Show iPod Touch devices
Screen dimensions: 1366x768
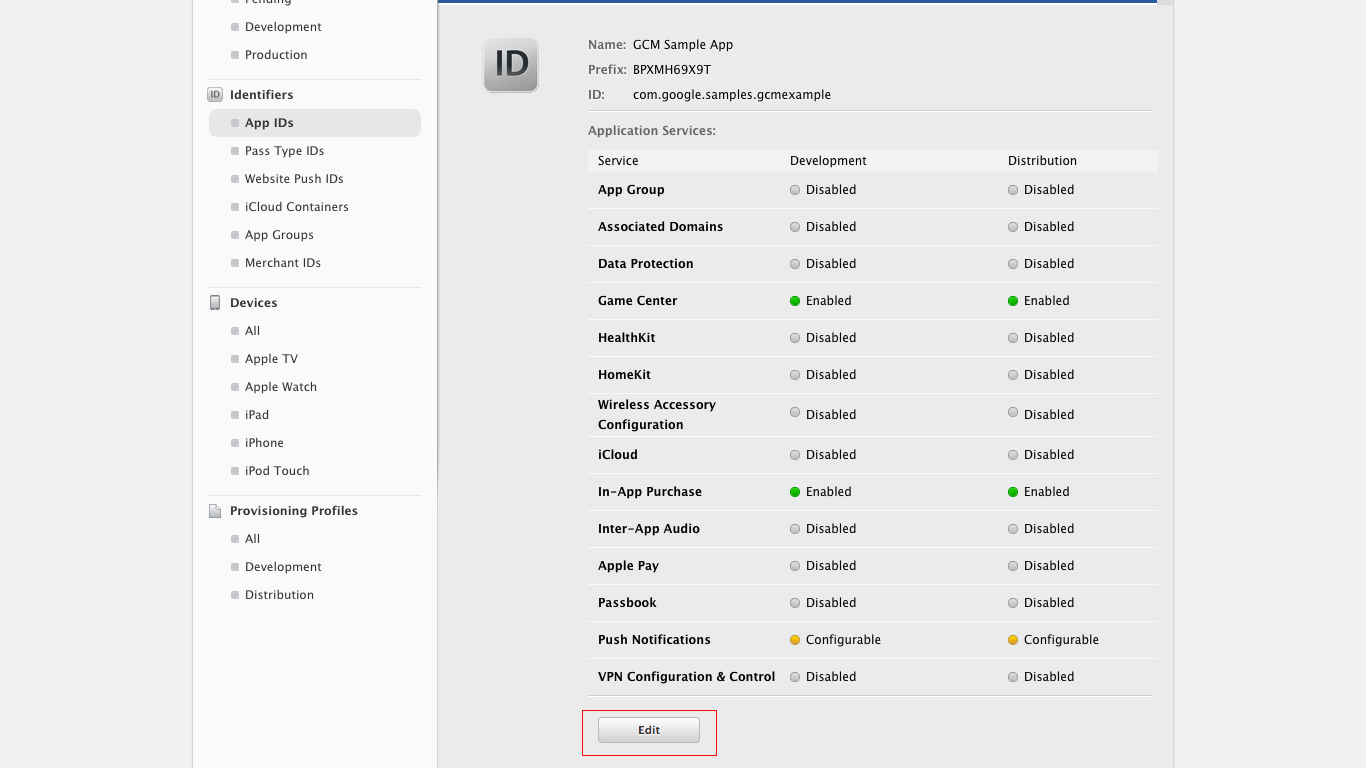click(x=277, y=471)
